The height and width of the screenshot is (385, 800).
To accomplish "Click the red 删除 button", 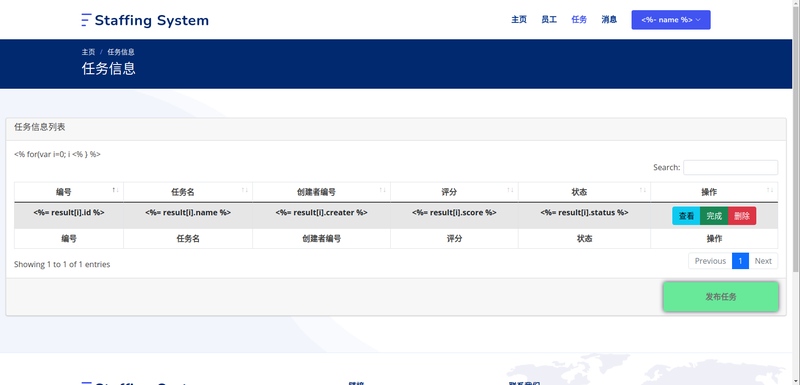I will tap(742, 216).
